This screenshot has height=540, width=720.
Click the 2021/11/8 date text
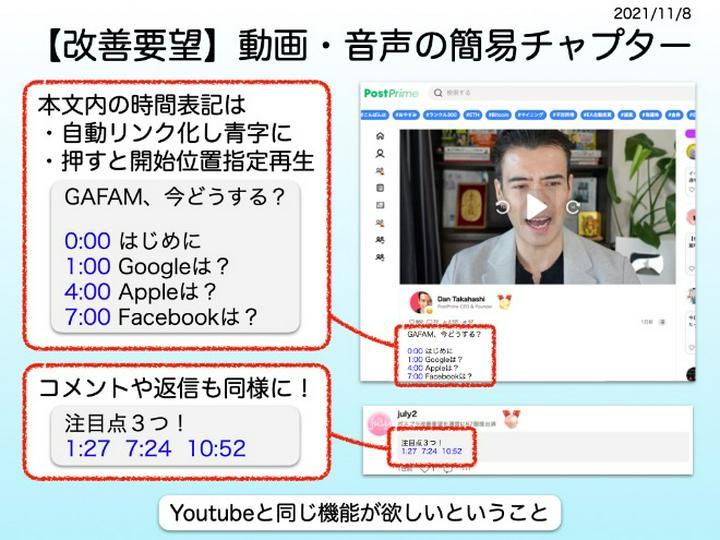652,13
